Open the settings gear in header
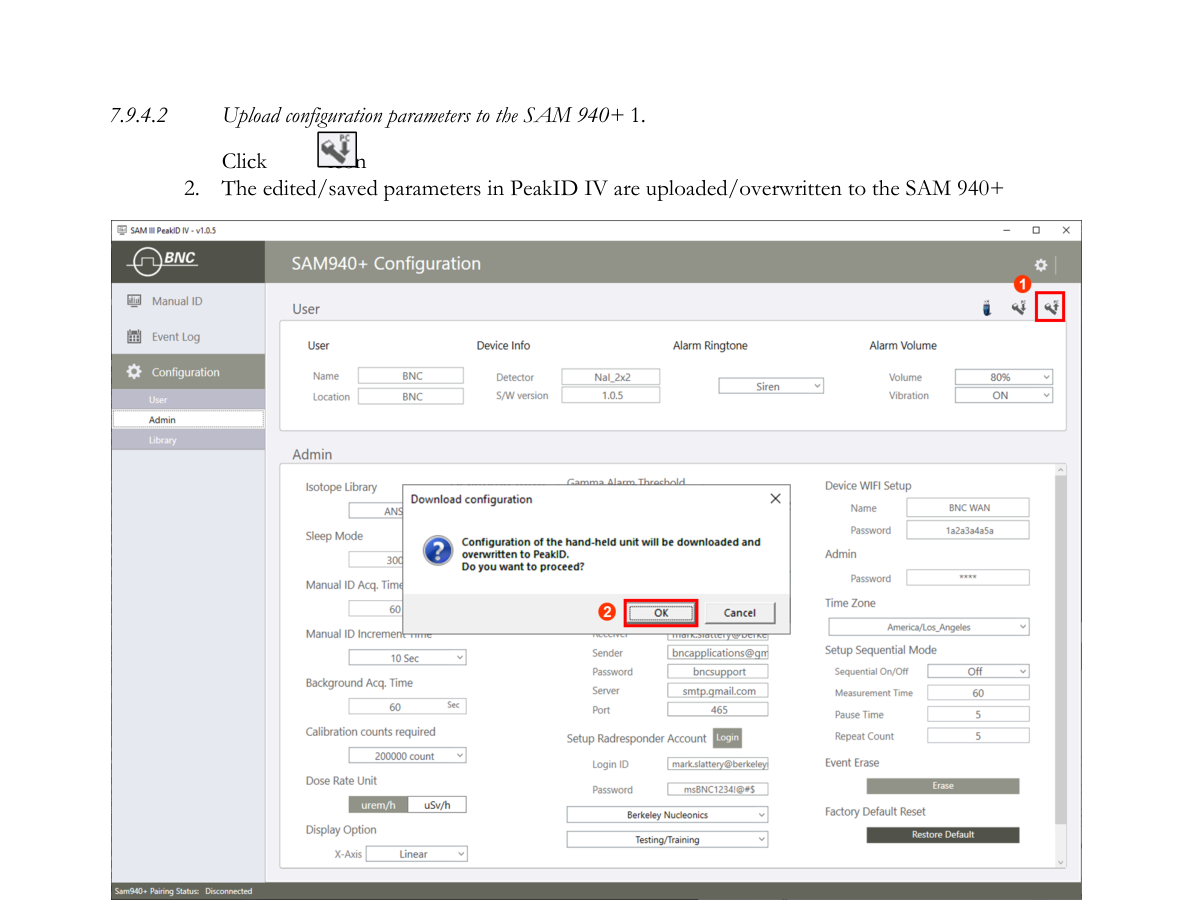 coord(1041,265)
